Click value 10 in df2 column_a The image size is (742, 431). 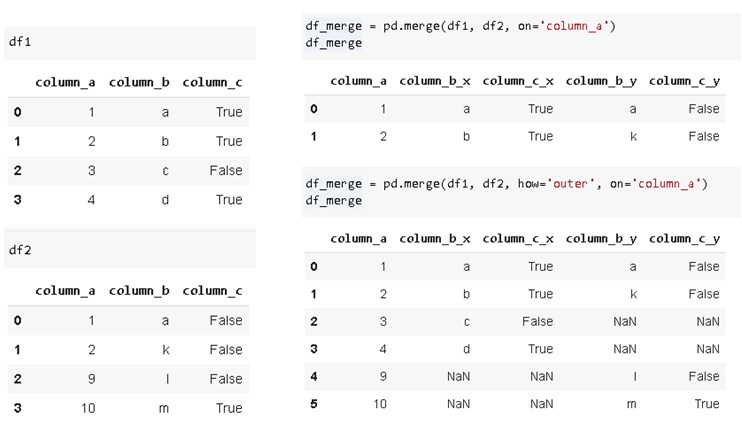point(87,408)
